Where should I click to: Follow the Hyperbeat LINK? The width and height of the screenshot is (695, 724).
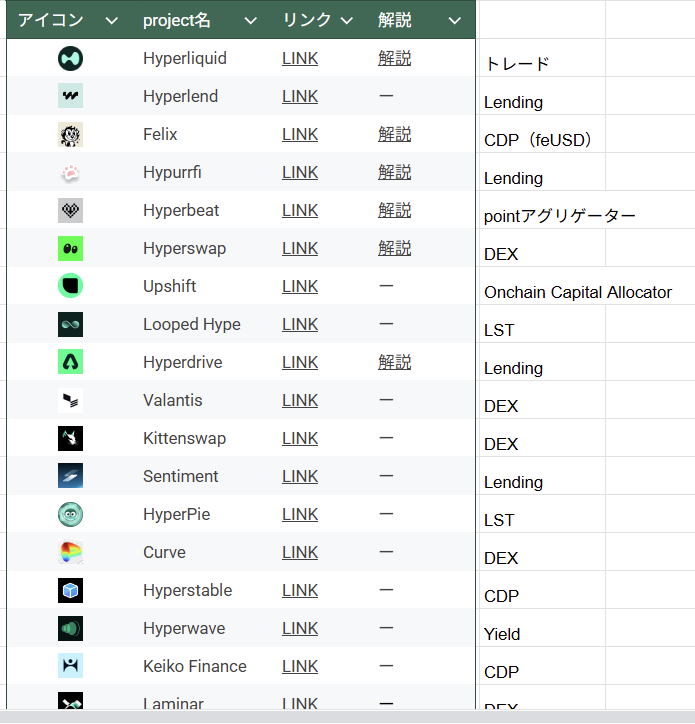(300, 210)
